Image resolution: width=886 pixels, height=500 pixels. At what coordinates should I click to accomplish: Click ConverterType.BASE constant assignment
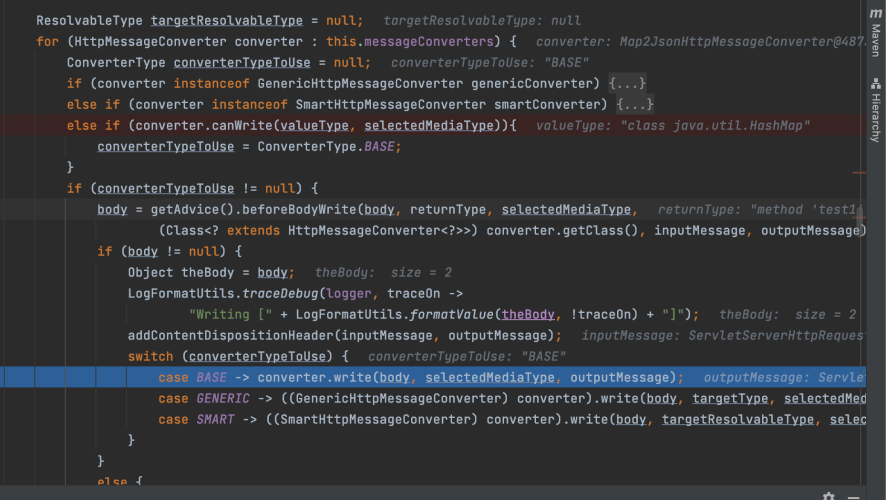[328, 146]
